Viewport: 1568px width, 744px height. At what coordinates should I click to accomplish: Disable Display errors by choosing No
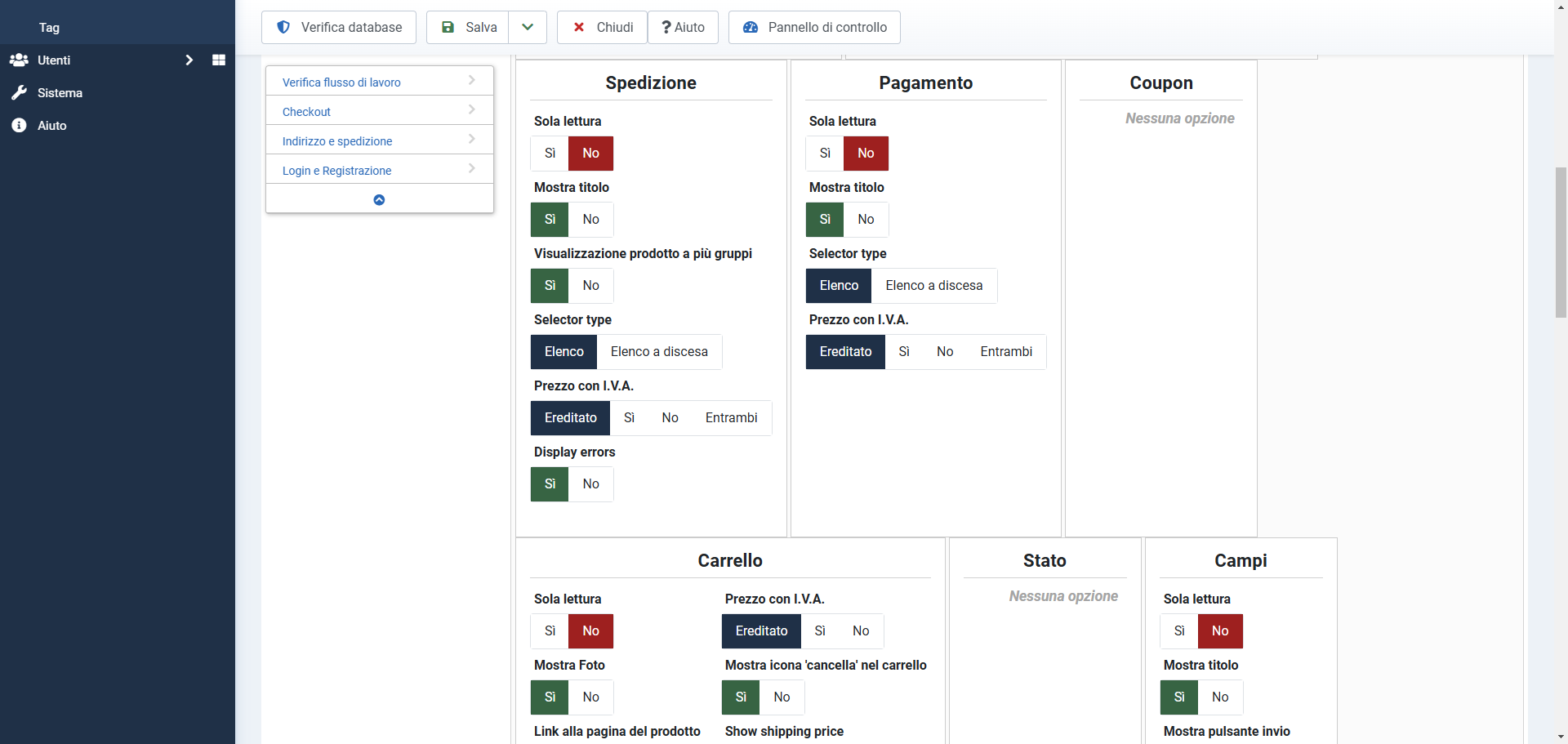click(590, 484)
